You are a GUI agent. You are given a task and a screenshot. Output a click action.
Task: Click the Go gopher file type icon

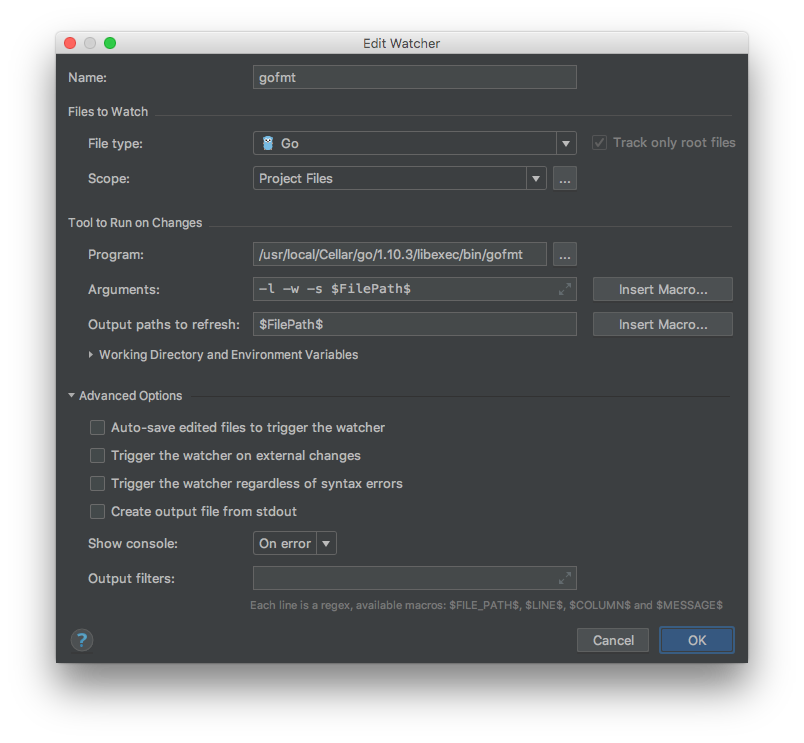coord(268,143)
